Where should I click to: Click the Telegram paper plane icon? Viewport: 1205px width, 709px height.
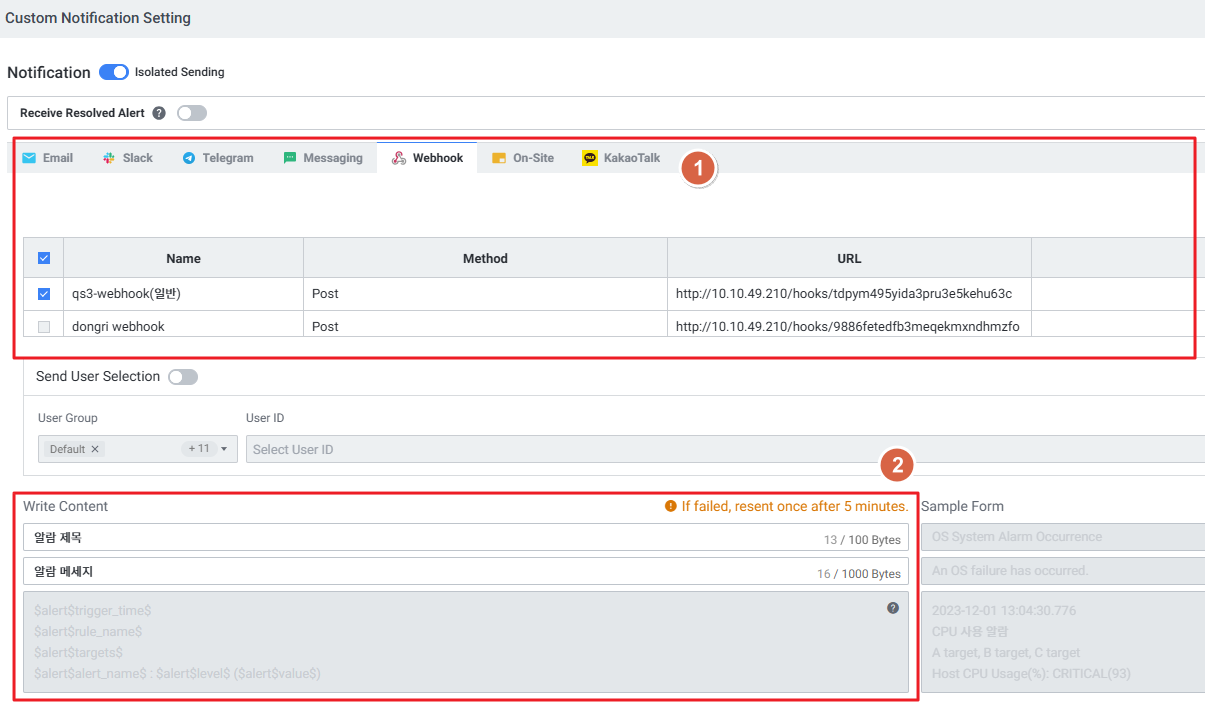(189, 158)
